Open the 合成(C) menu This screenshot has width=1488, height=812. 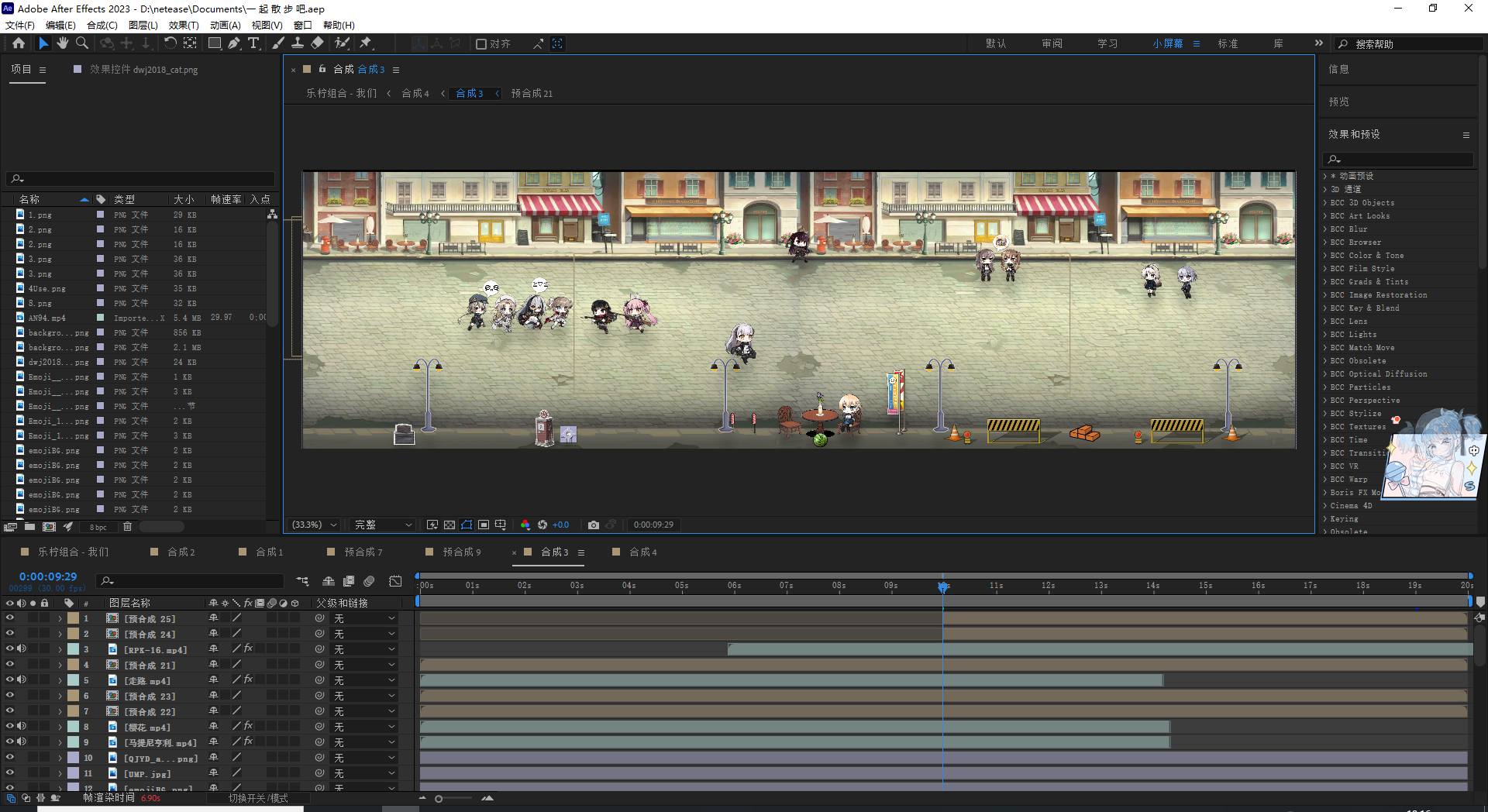click(102, 26)
